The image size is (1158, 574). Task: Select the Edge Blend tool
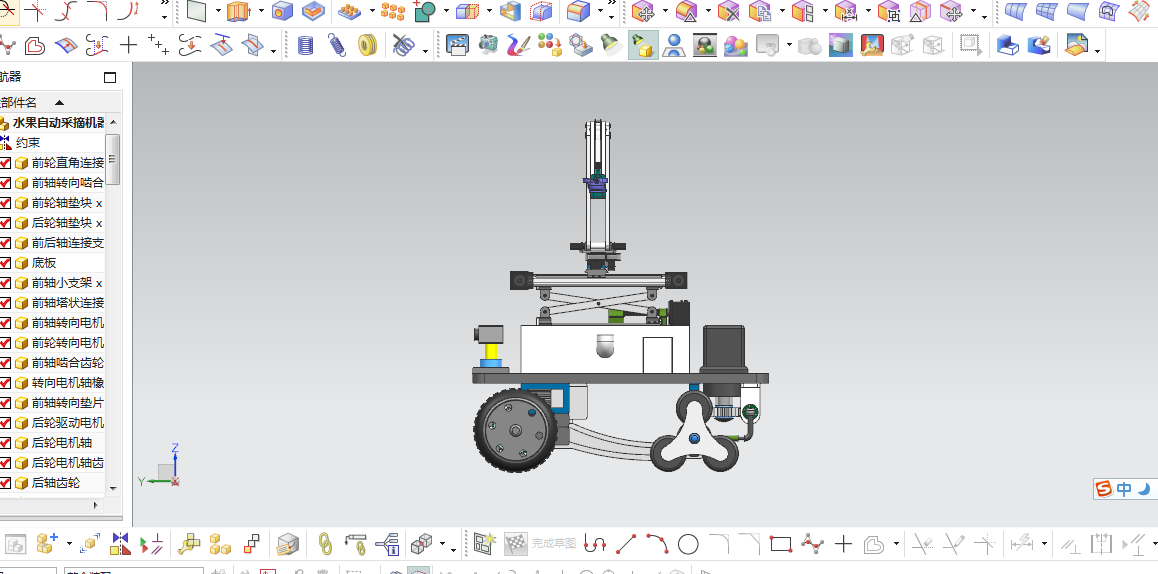[x=578, y=10]
